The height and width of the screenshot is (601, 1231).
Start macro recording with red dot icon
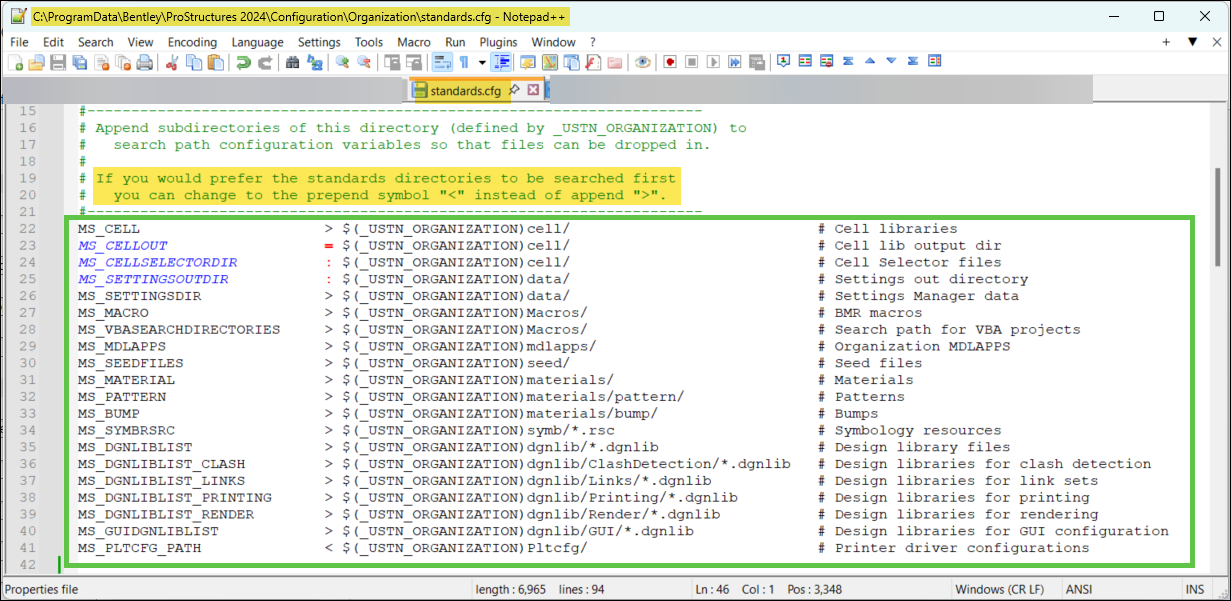click(x=670, y=62)
